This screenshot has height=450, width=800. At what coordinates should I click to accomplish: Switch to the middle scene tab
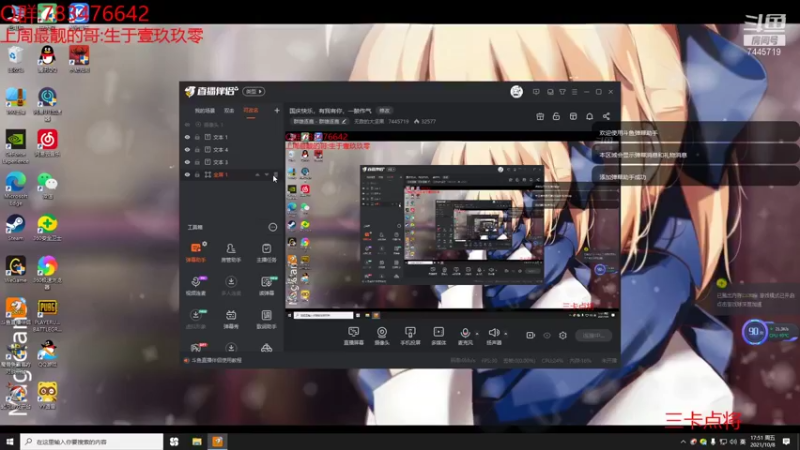(x=229, y=111)
